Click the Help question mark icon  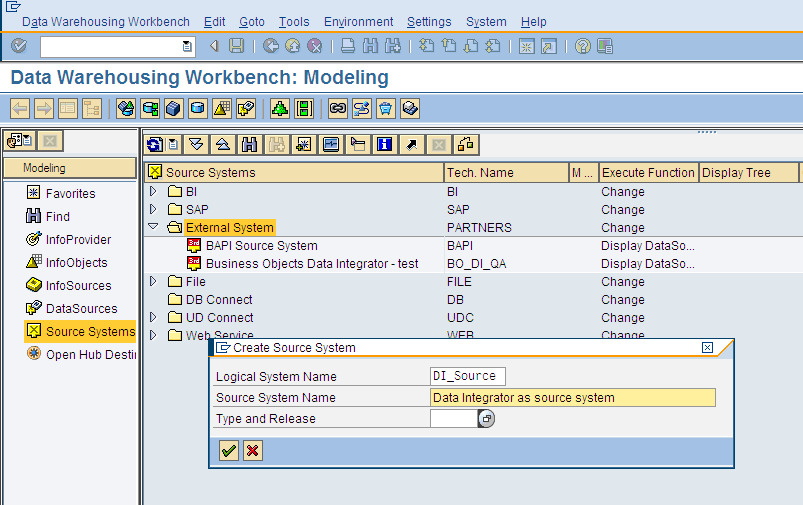(x=582, y=46)
